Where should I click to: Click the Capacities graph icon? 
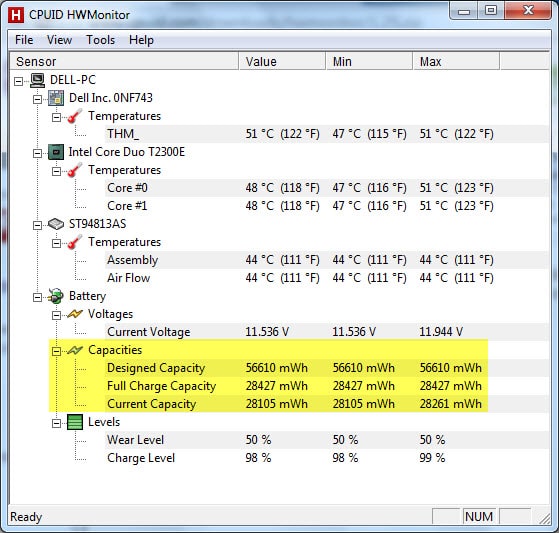click(75, 350)
